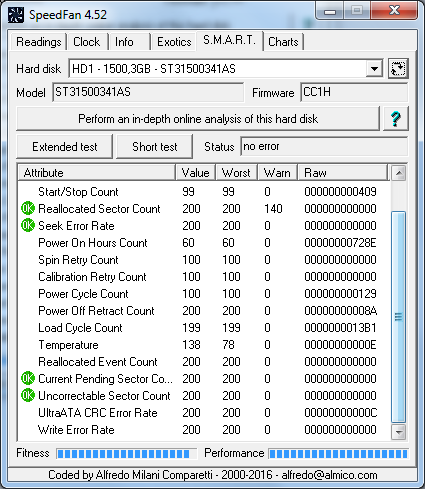Click Temperature worst value 78
Image resolution: width=425 pixels, height=489 pixels.
tap(228, 345)
